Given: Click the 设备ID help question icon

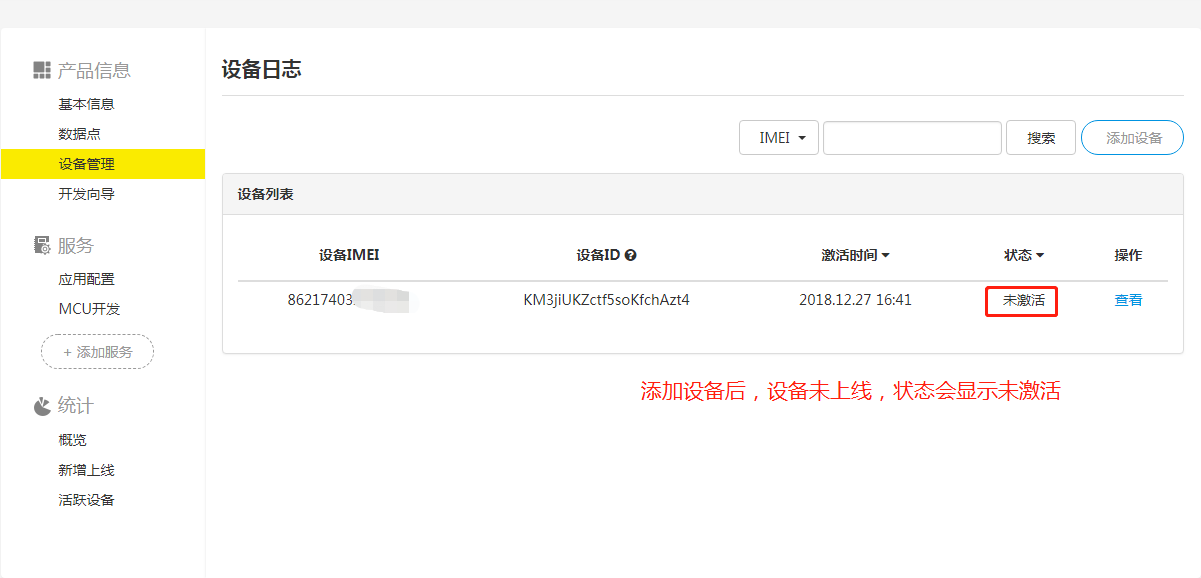Looking at the screenshot, I should click(631, 255).
